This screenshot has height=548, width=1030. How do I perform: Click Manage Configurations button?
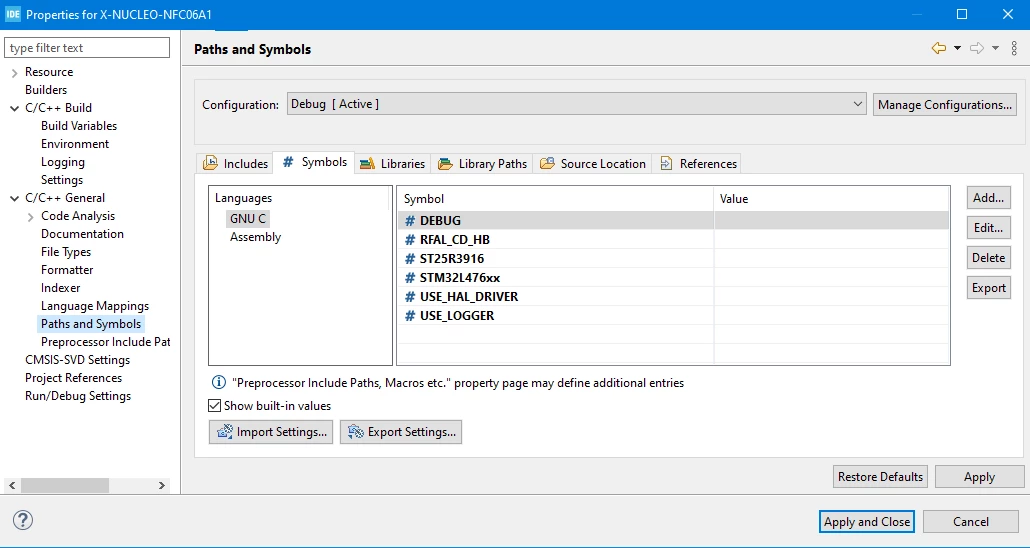click(x=945, y=104)
